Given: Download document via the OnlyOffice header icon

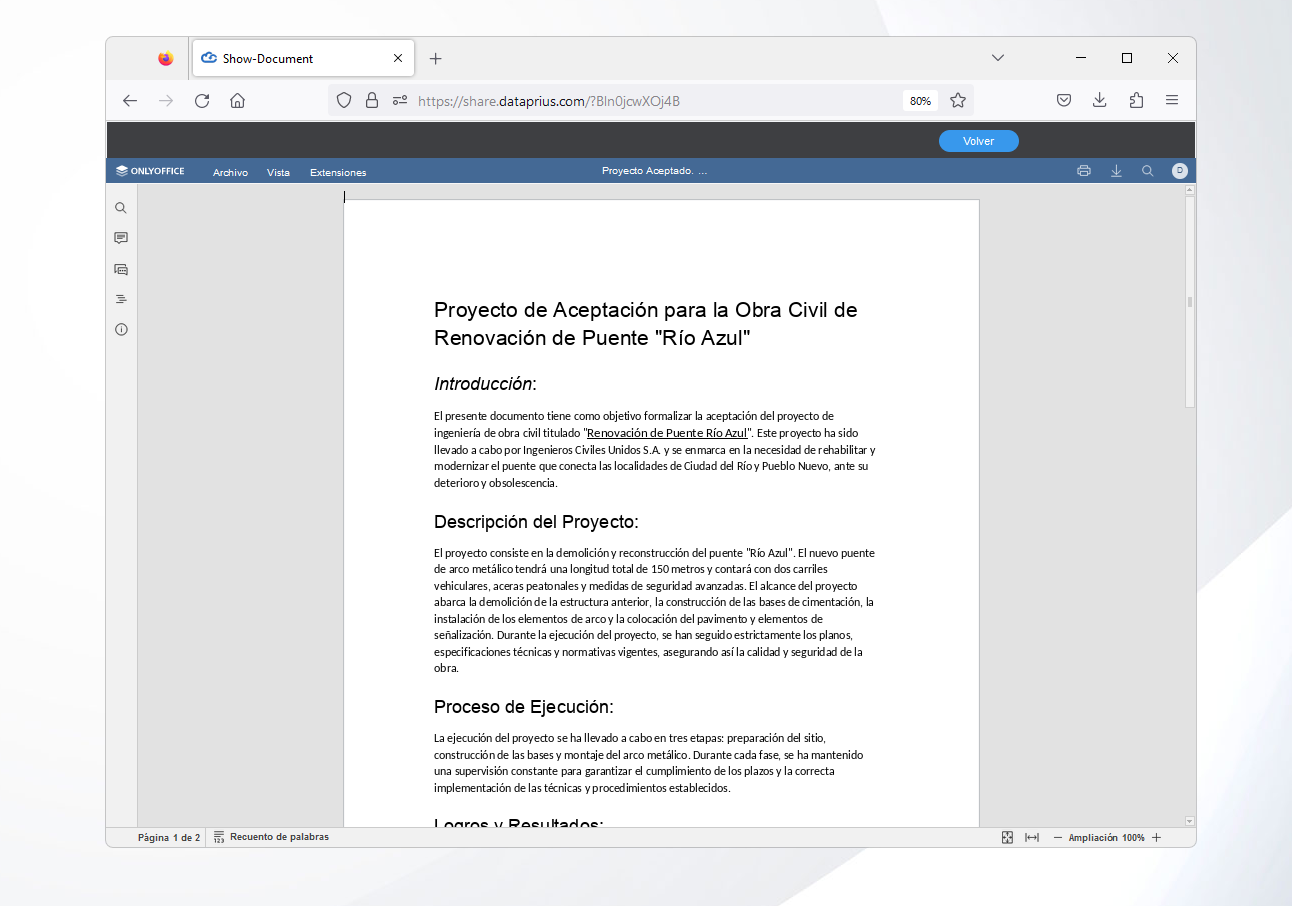Looking at the screenshot, I should point(1116,171).
